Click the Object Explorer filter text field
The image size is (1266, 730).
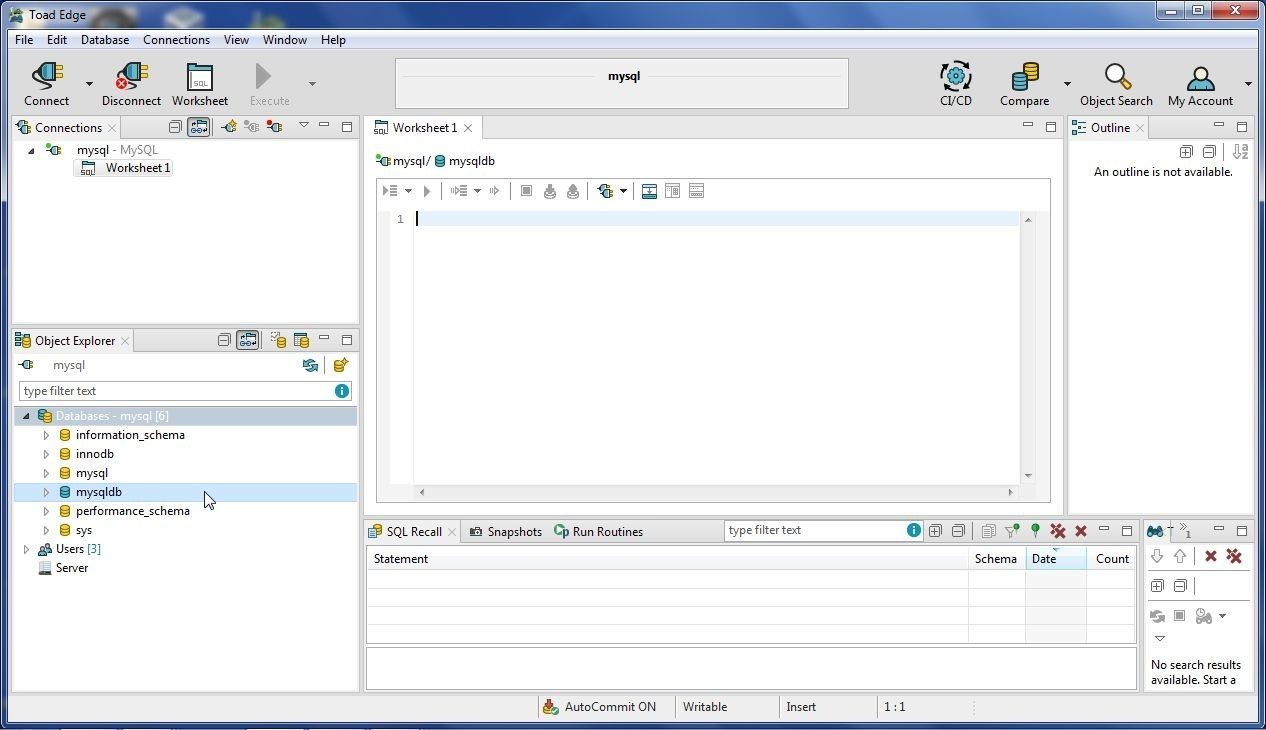tap(176, 391)
